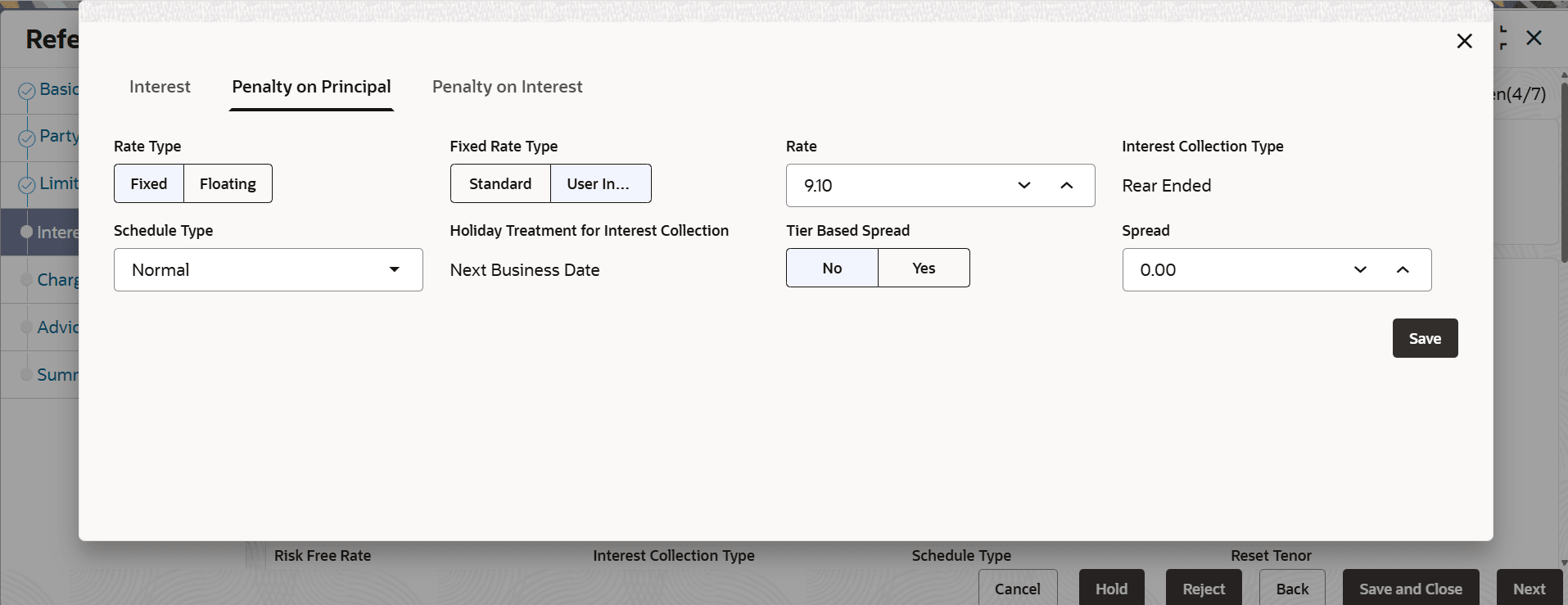
Task: Select Floating rate type
Action: 228,183
